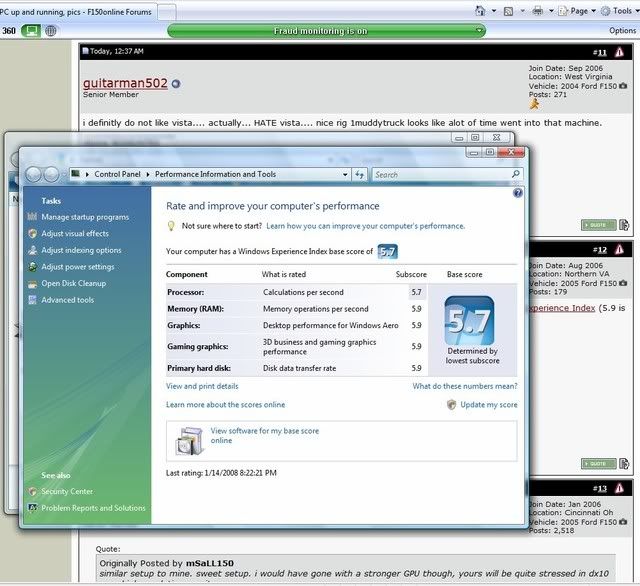Open Adjust visual effects from Tasks
Viewport: 640px width, 586px height.
[75, 234]
